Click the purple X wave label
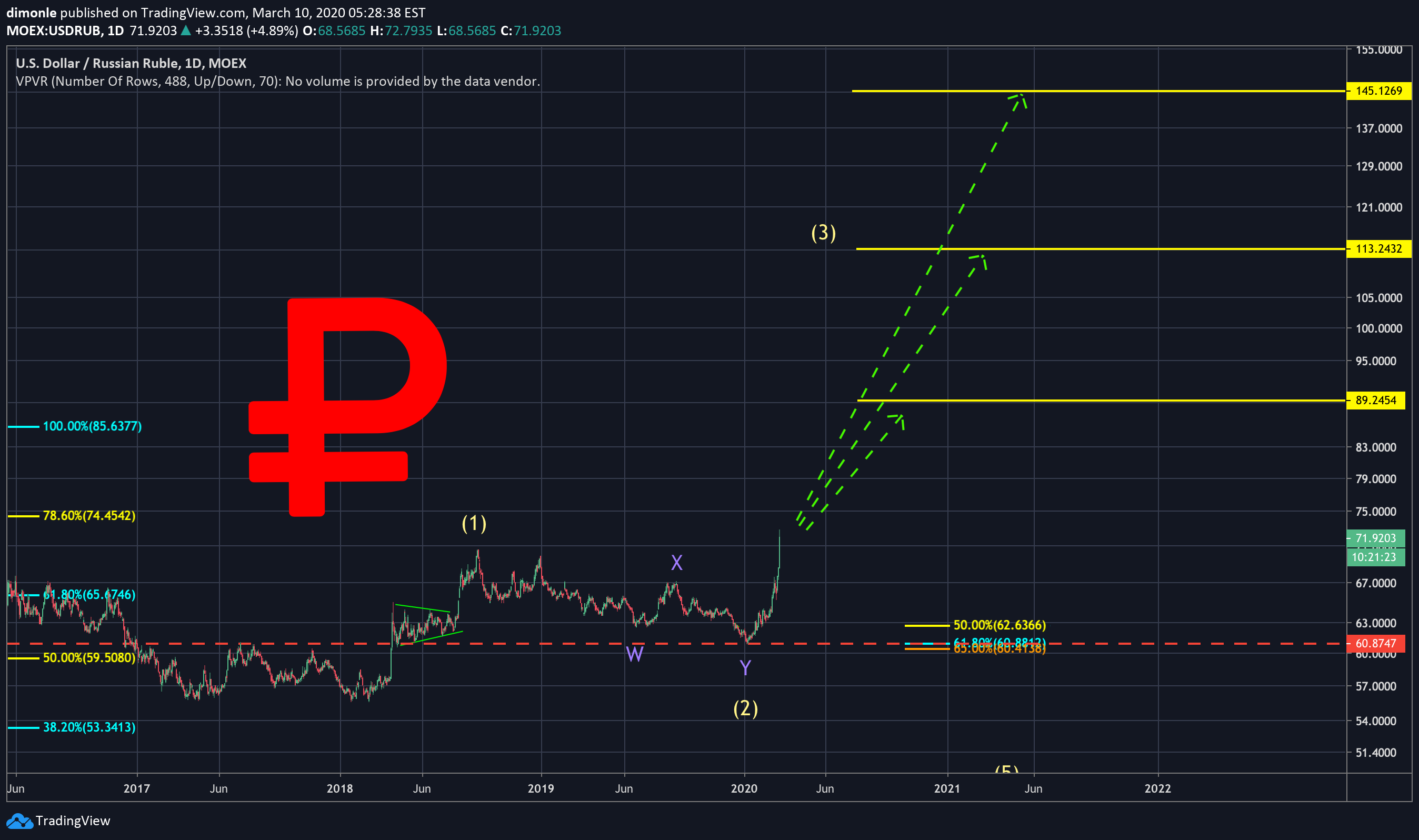This screenshot has width=1419, height=840. [676, 563]
